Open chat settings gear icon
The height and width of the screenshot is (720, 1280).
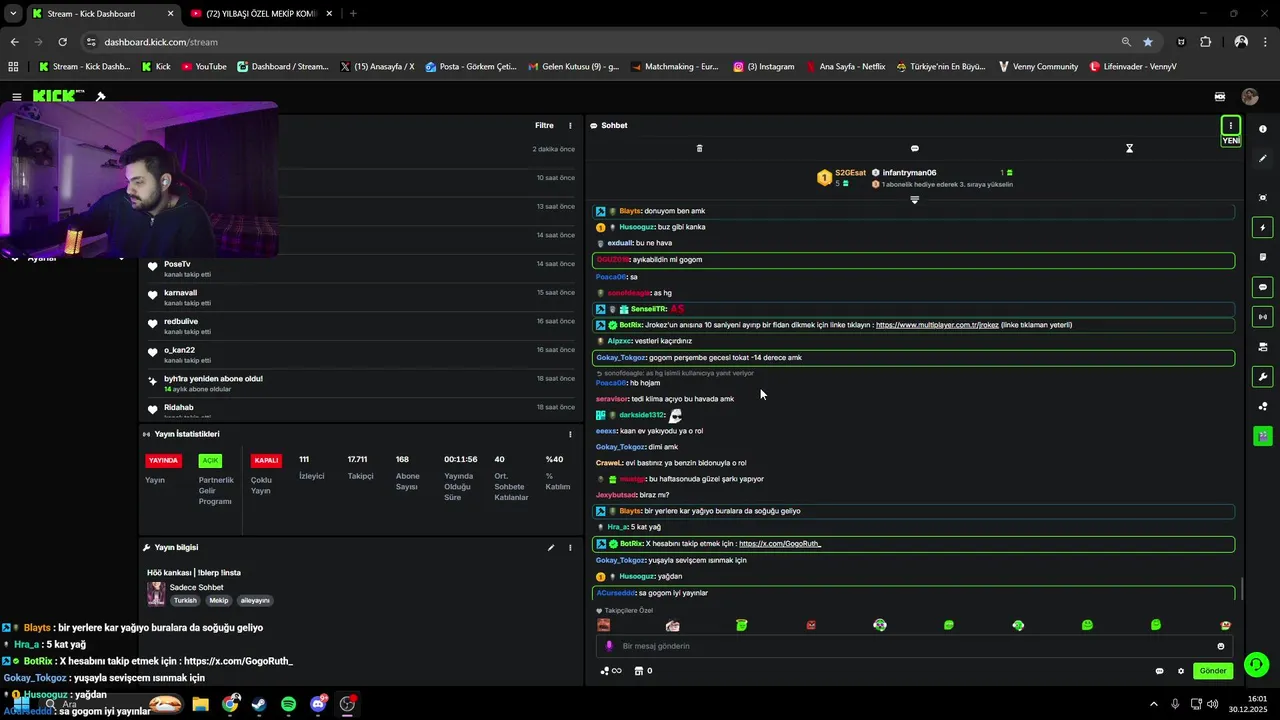(1181, 671)
